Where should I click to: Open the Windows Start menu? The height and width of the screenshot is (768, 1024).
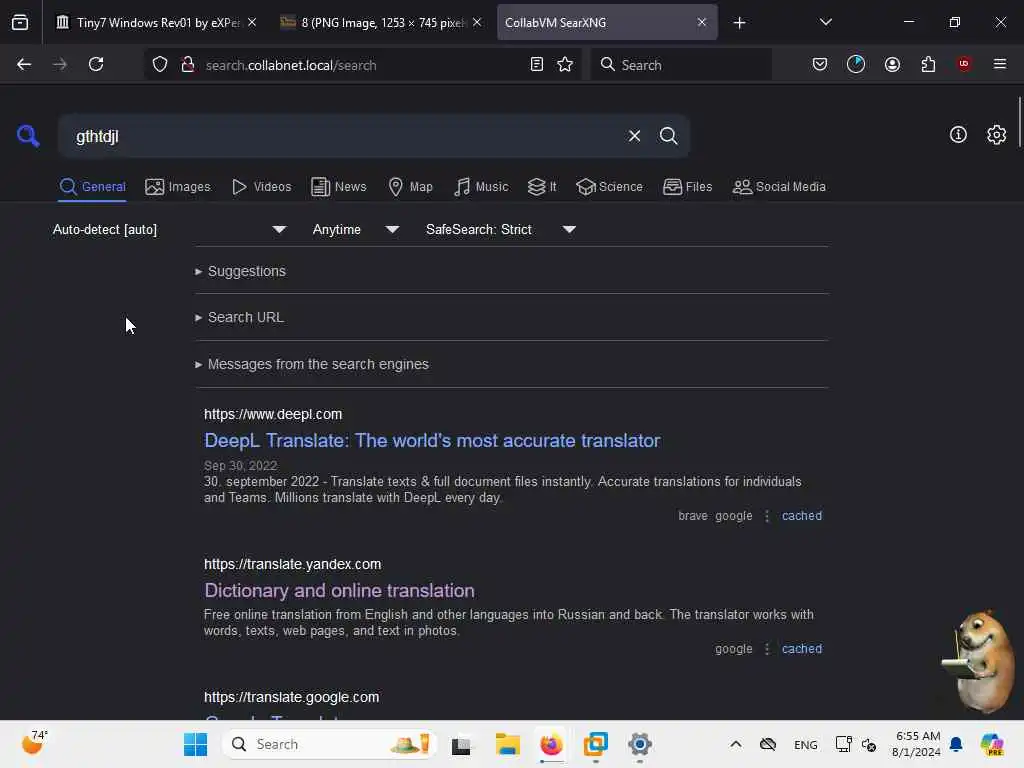coord(195,744)
